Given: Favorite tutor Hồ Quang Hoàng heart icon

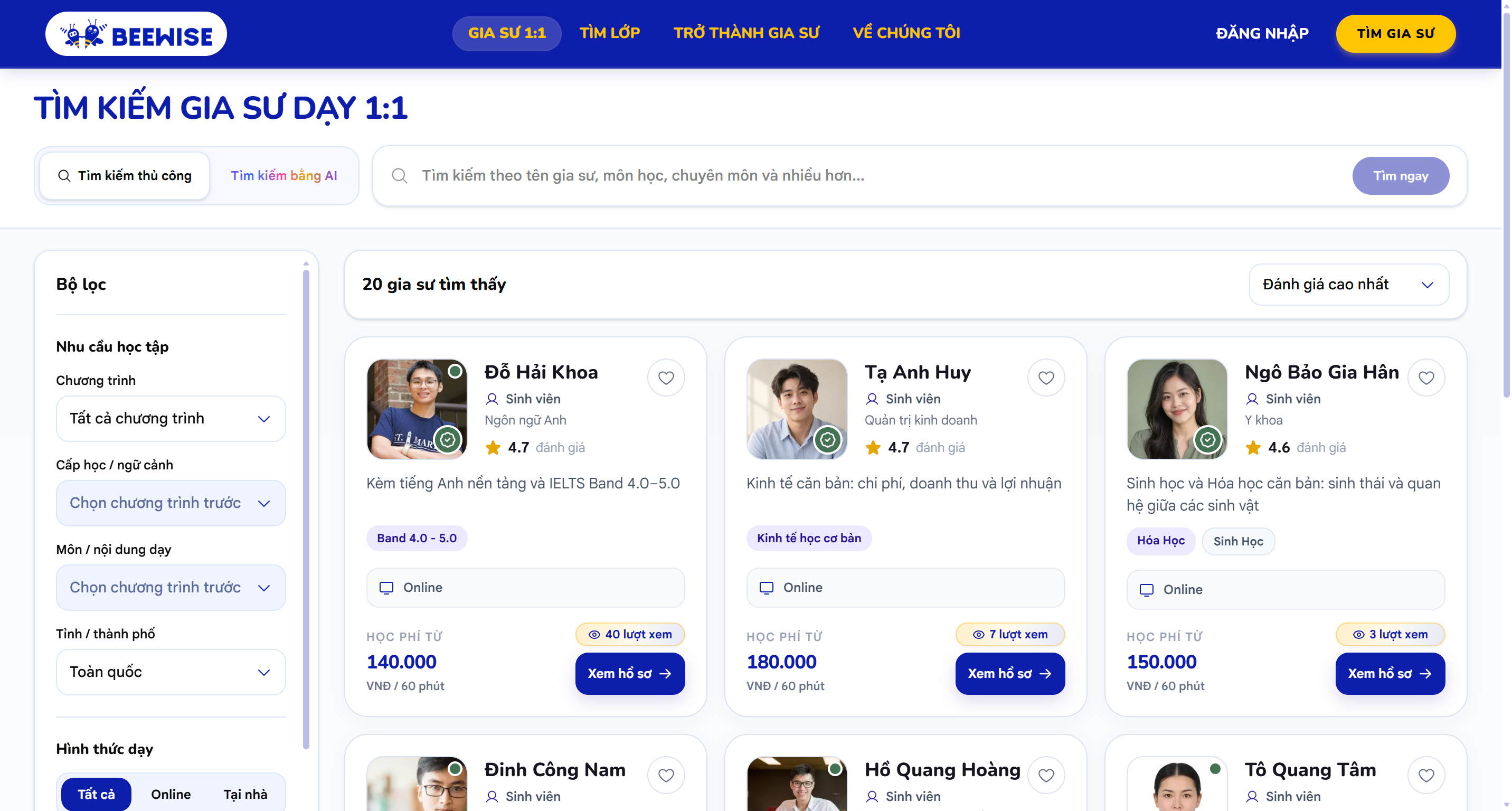Looking at the screenshot, I should 1045,775.
